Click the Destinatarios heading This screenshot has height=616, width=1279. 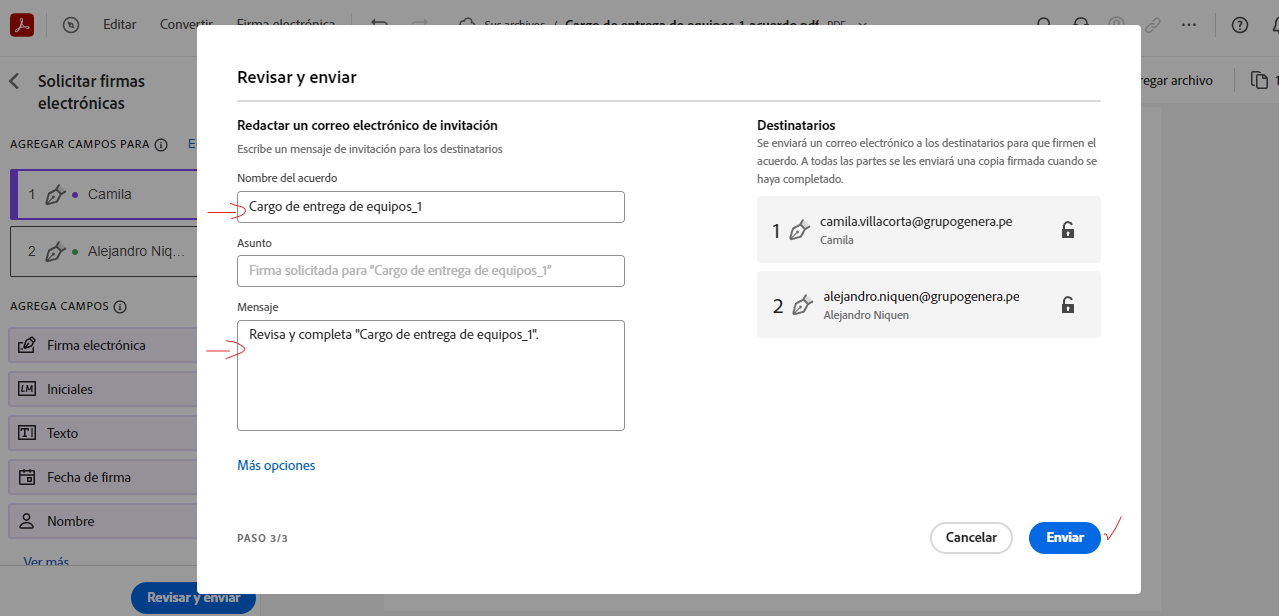796,126
